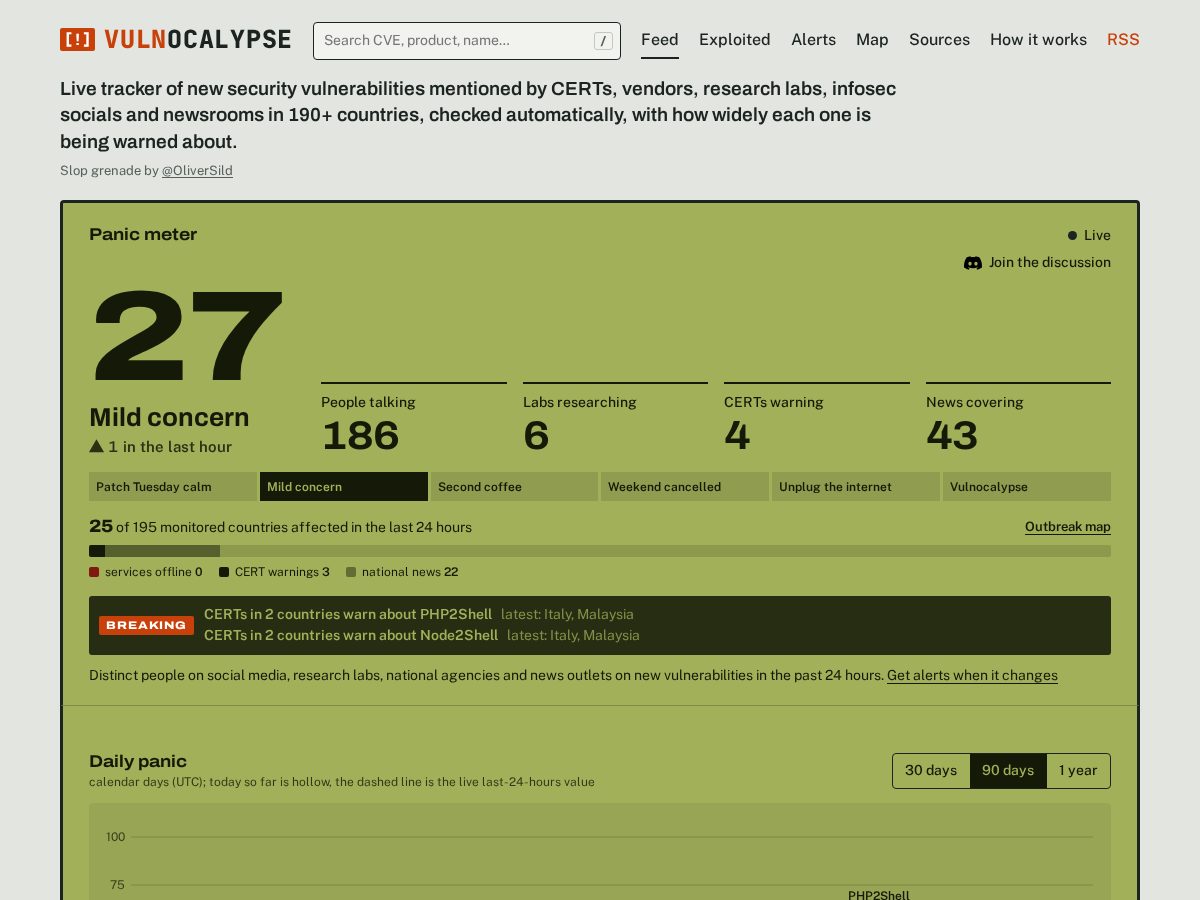
Task: Click the News covering 43 stat
Action: (x=1018, y=420)
